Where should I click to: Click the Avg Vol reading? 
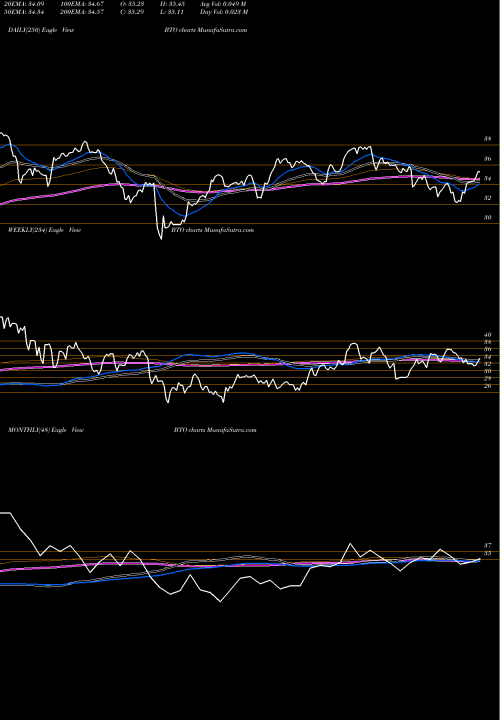(223, 4)
